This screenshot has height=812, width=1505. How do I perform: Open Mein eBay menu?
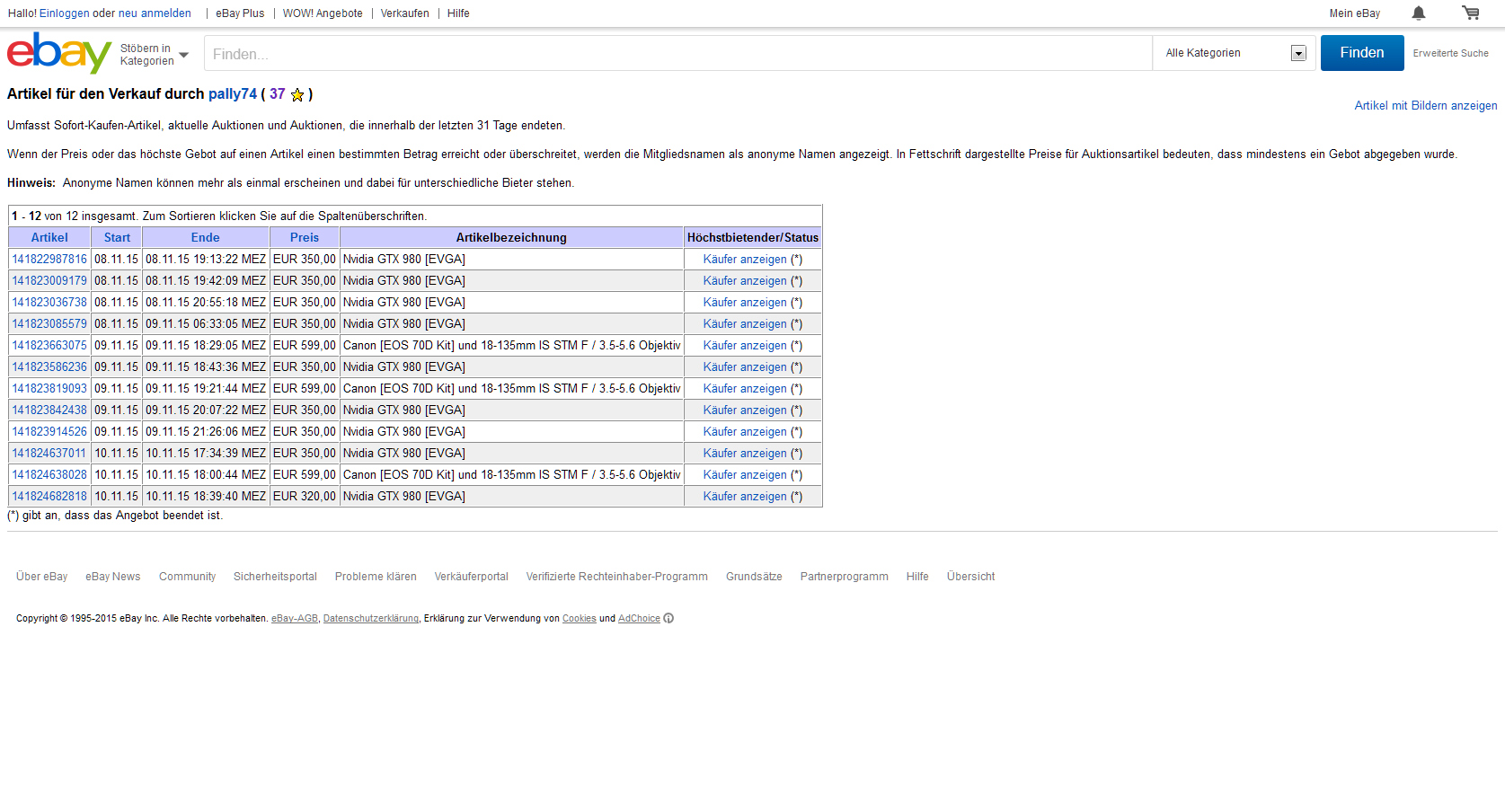click(x=1355, y=13)
